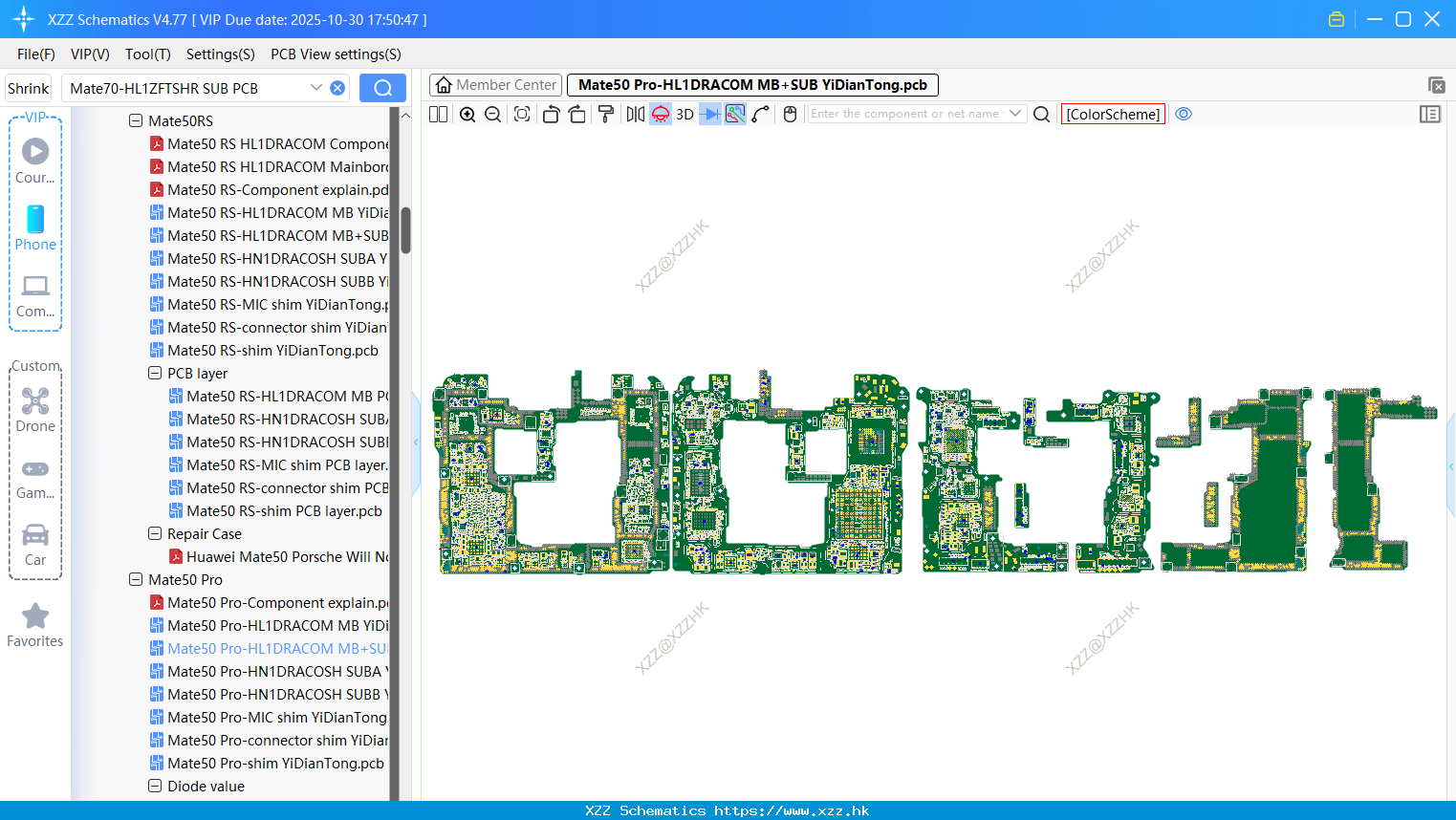The image size is (1456, 820).
Task: Open the Courses category in the sidebar
Action: point(35,161)
